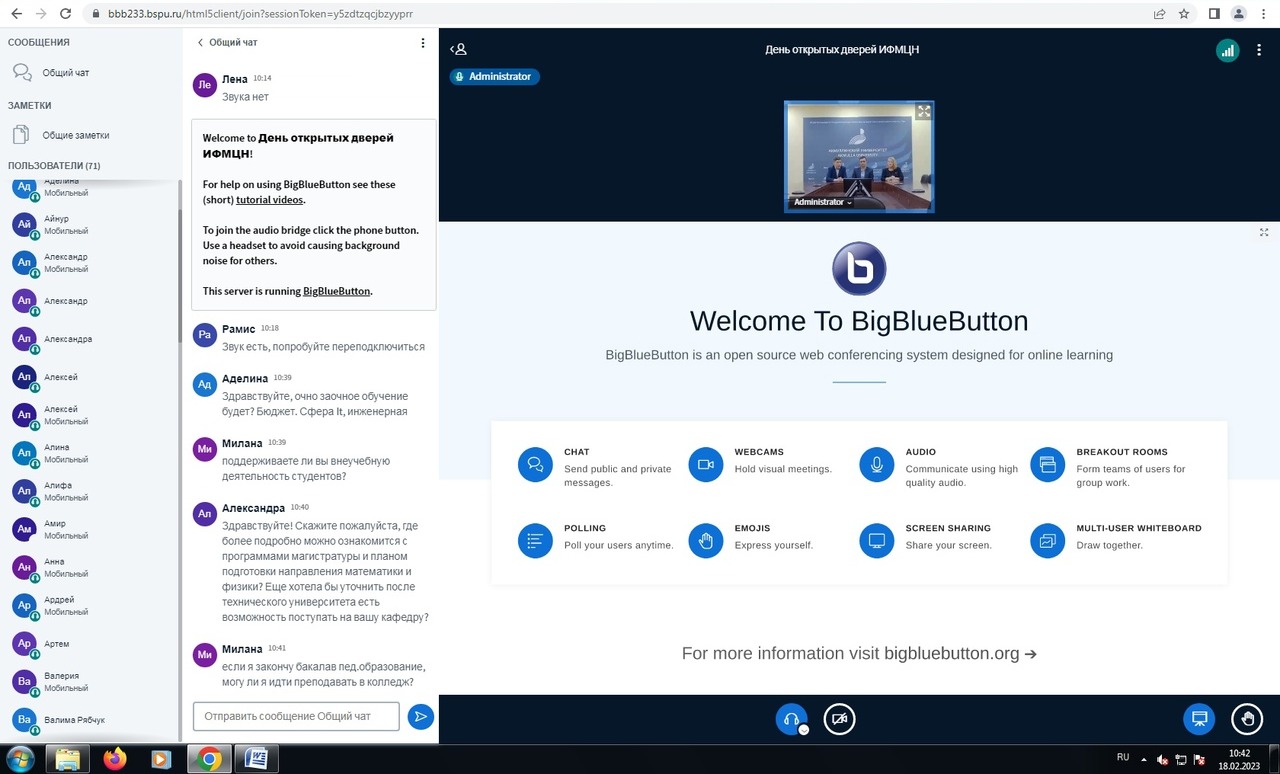Viewport: 1280px width, 774px height.
Task: Collapse chat via the Общий чат header
Action: coord(227,43)
